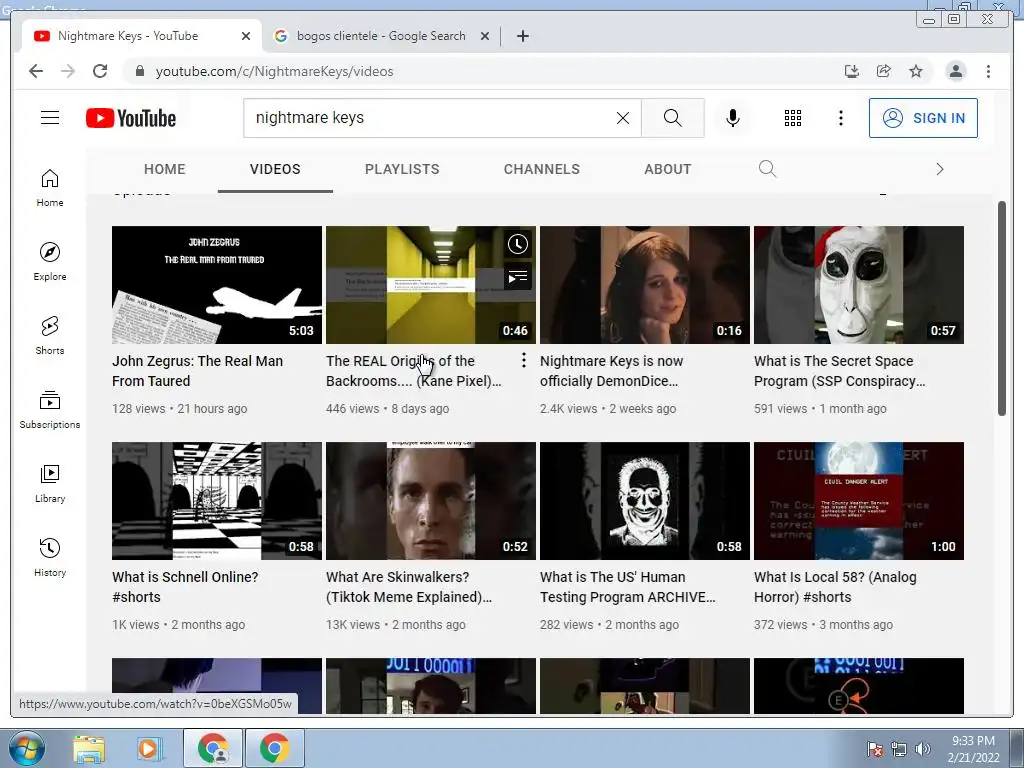Click the page vertical scrollbar thumb

point(1002,308)
